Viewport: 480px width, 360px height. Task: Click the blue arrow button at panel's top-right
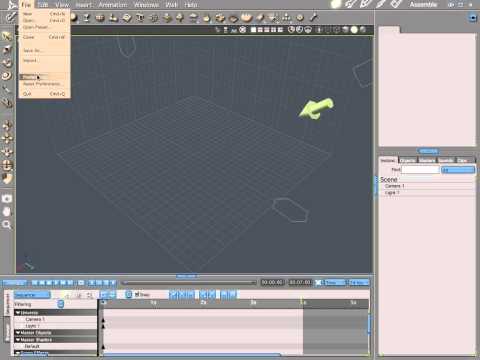pyautogui.click(x=472, y=18)
